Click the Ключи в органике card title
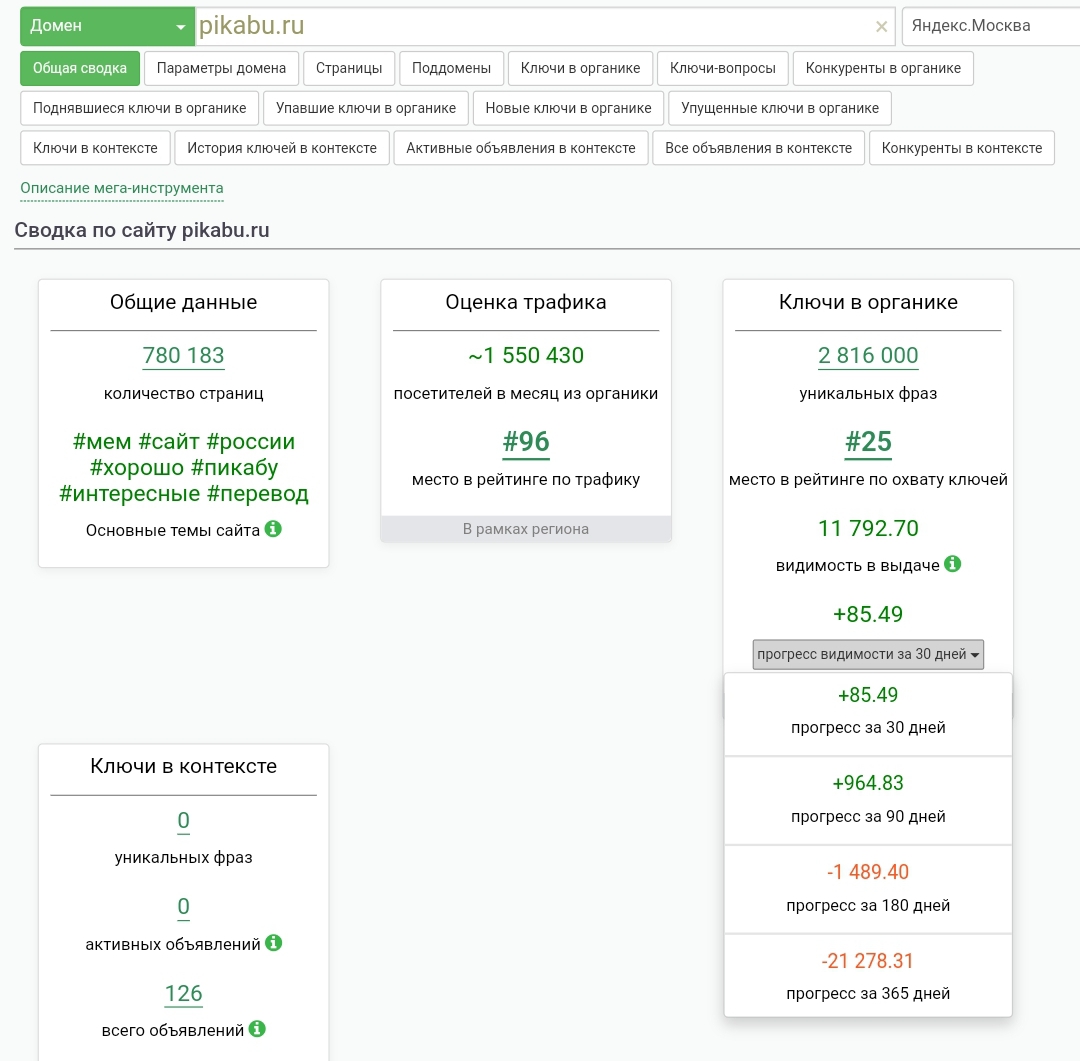Image resolution: width=1080 pixels, height=1061 pixels. coord(868,302)
